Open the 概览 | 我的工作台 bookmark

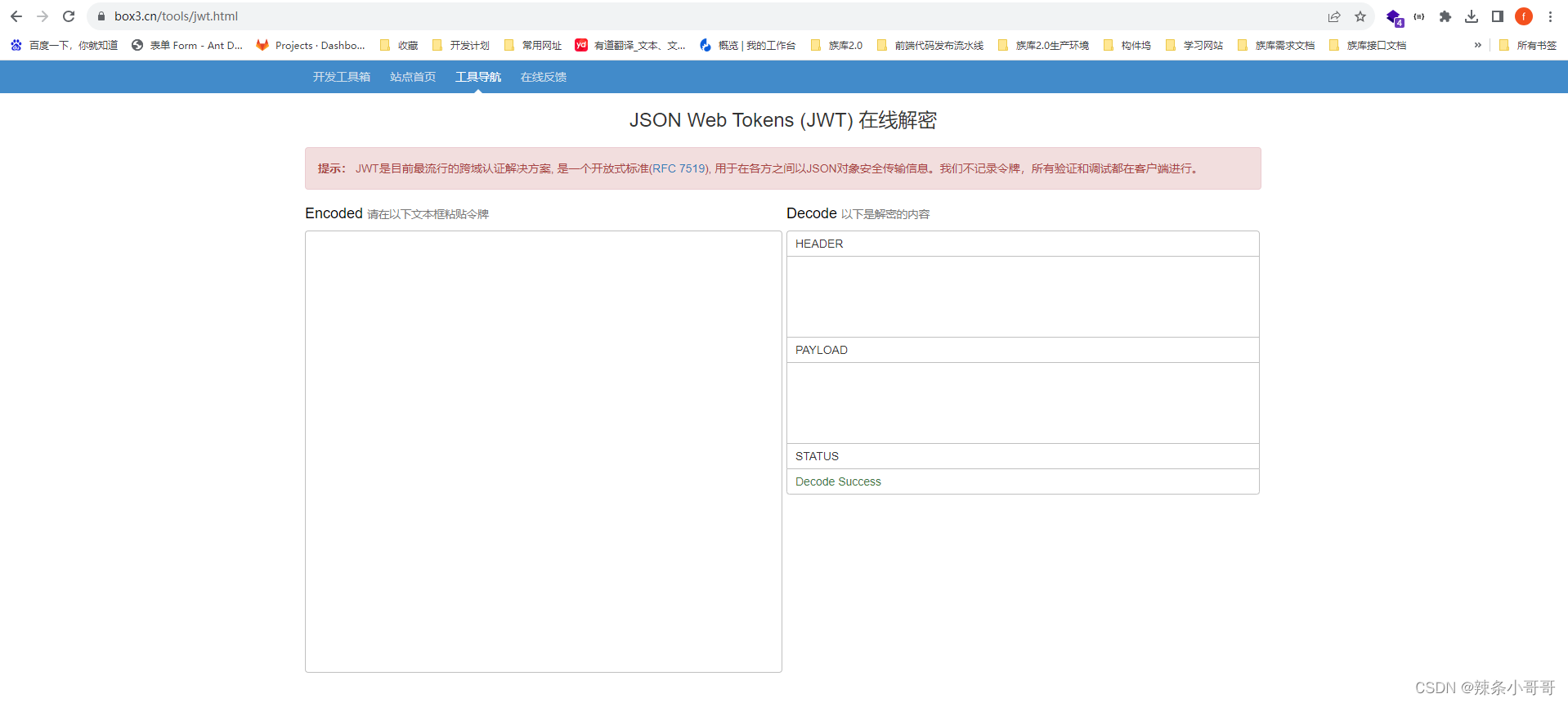click(748, 45)
